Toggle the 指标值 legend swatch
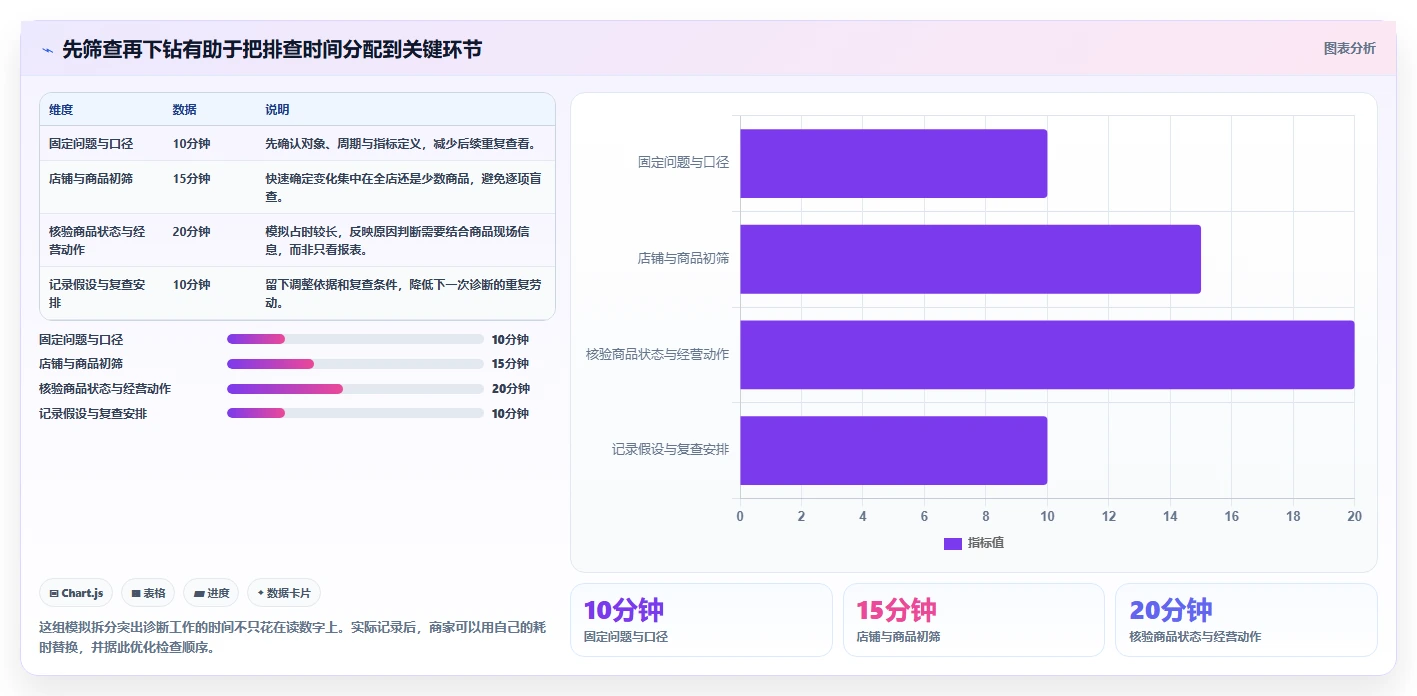 coord(953,543)
